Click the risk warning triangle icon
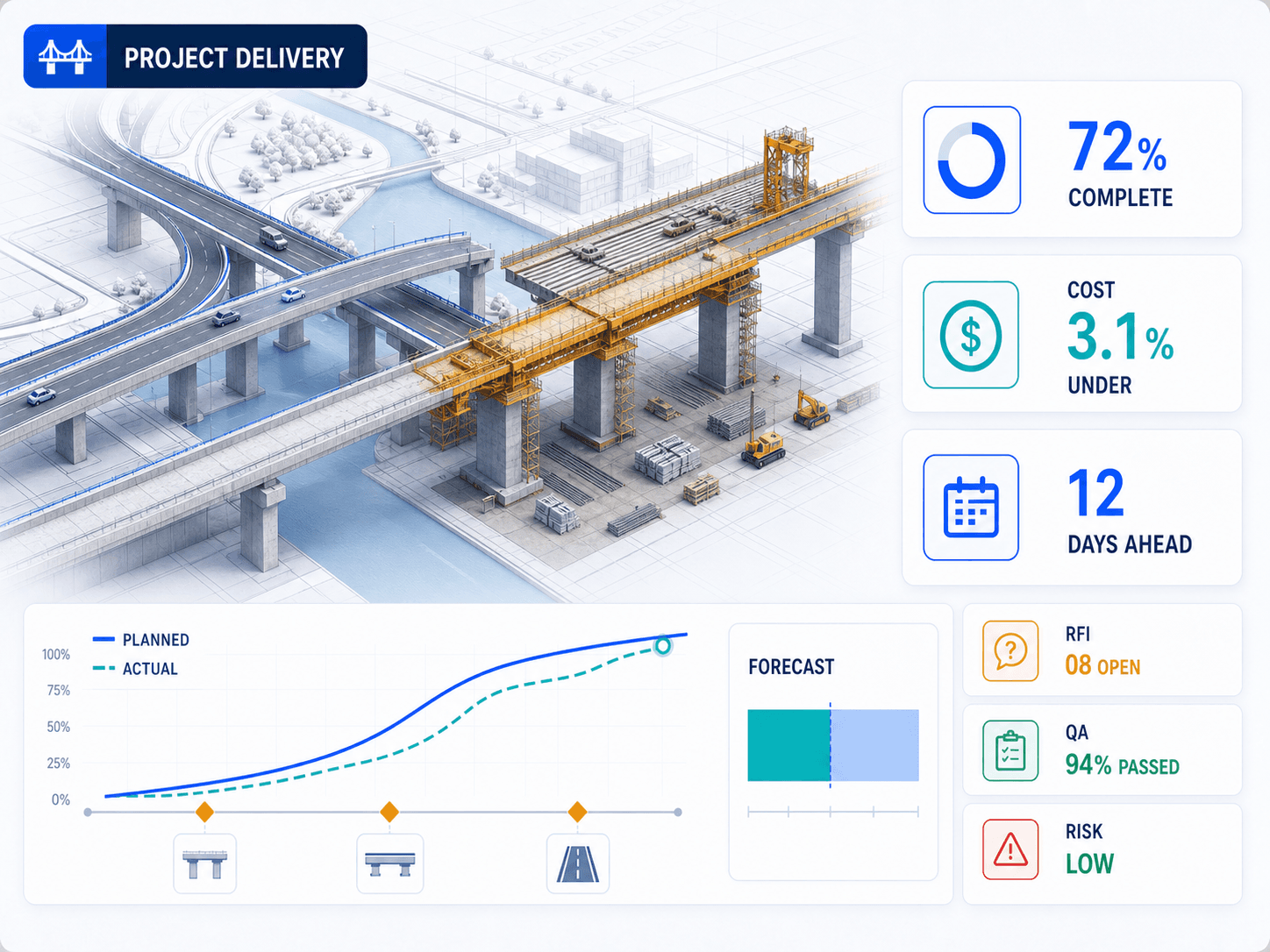Viewport: 1270px width, 952px height. (1010, 849)
